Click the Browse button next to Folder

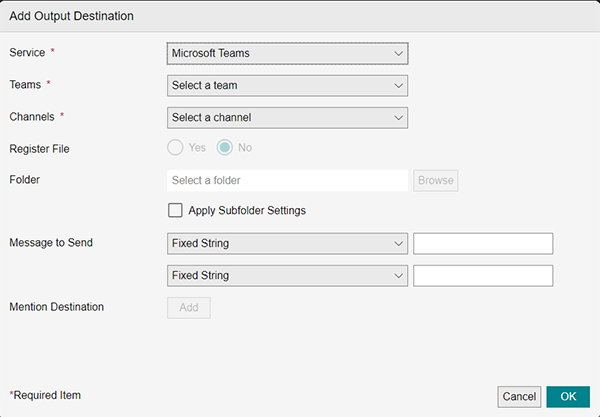pyautogui.click(x=435, y=181)
